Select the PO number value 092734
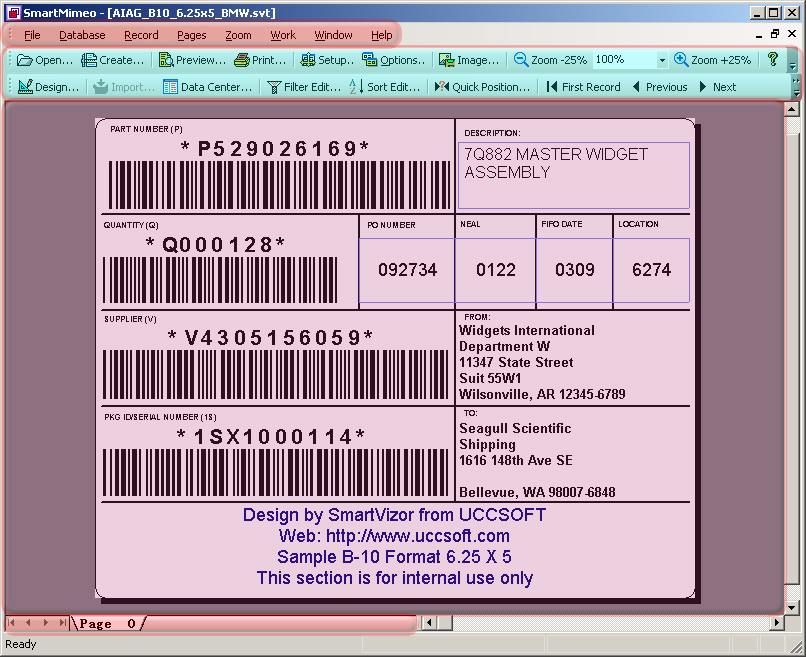The height and width of the screenshot is (657, 806). coord(407,270)
